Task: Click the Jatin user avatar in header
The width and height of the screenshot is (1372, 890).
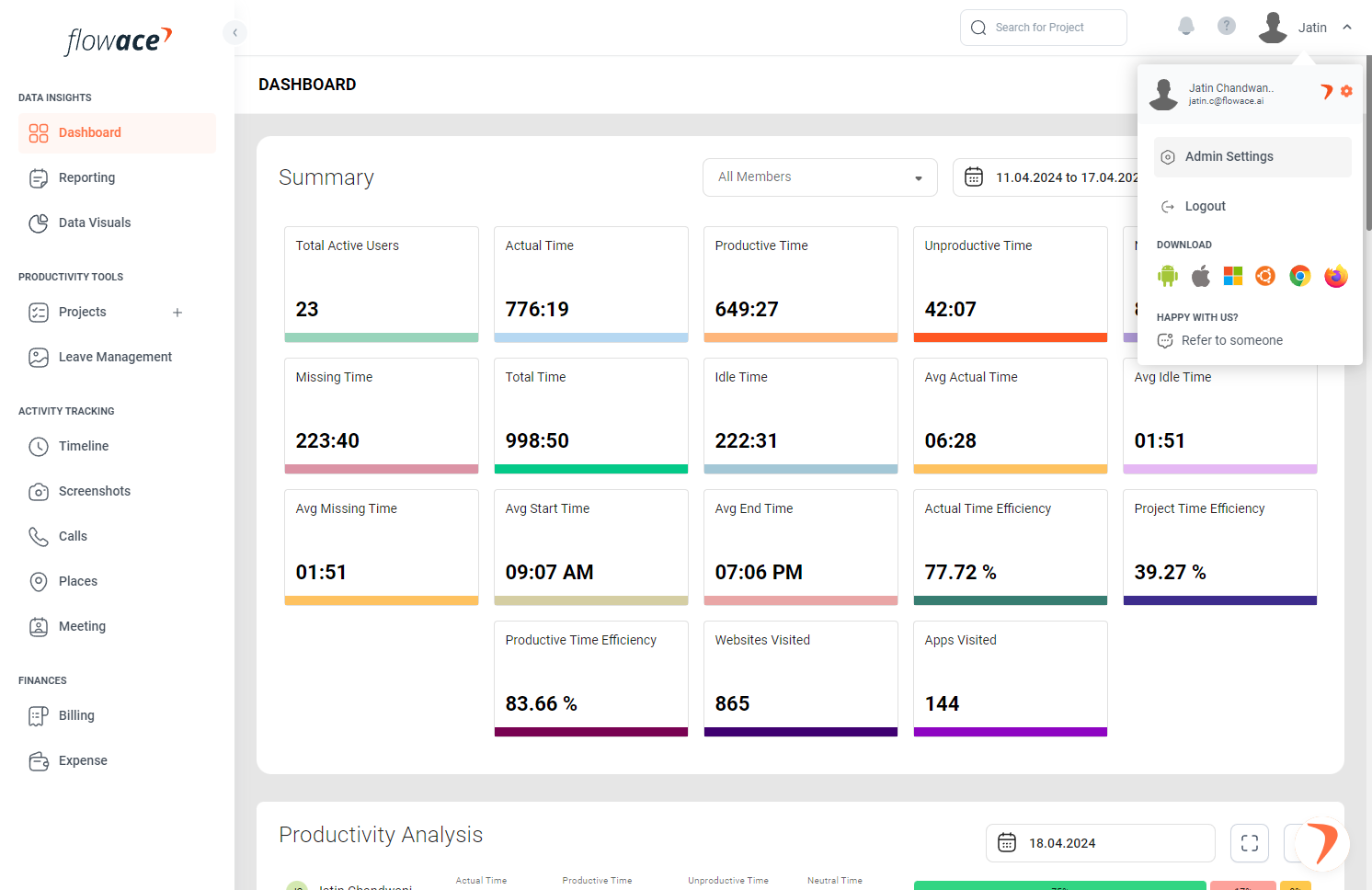Action: [1273, 28]
